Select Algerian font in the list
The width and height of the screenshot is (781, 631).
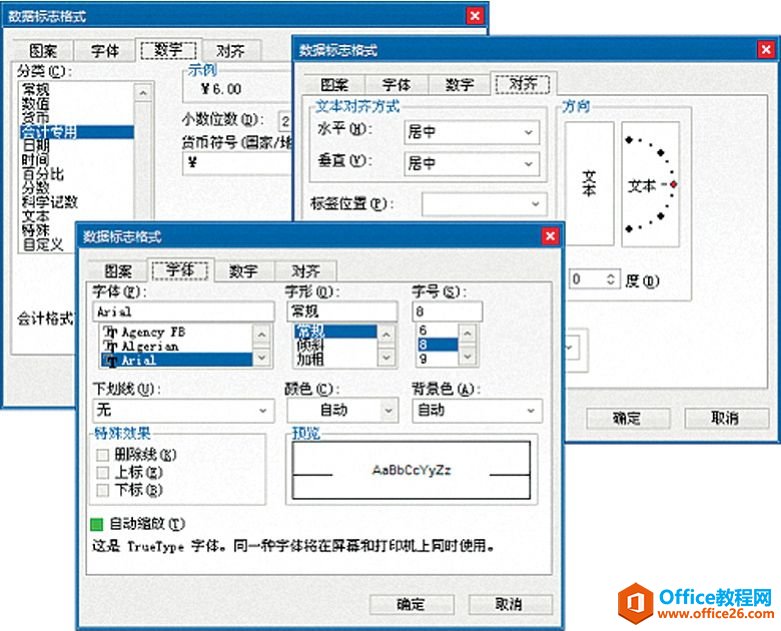pos(176,346)
